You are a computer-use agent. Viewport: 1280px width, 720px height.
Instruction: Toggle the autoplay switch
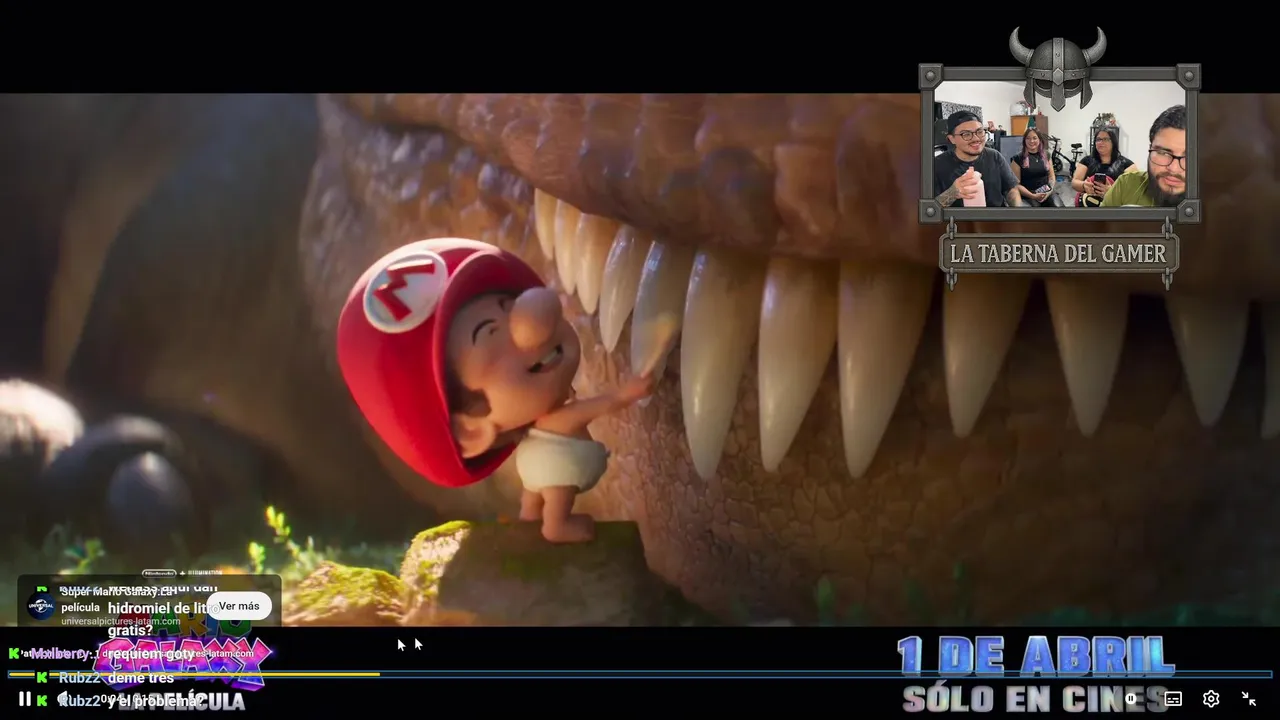coord(1131,699)
